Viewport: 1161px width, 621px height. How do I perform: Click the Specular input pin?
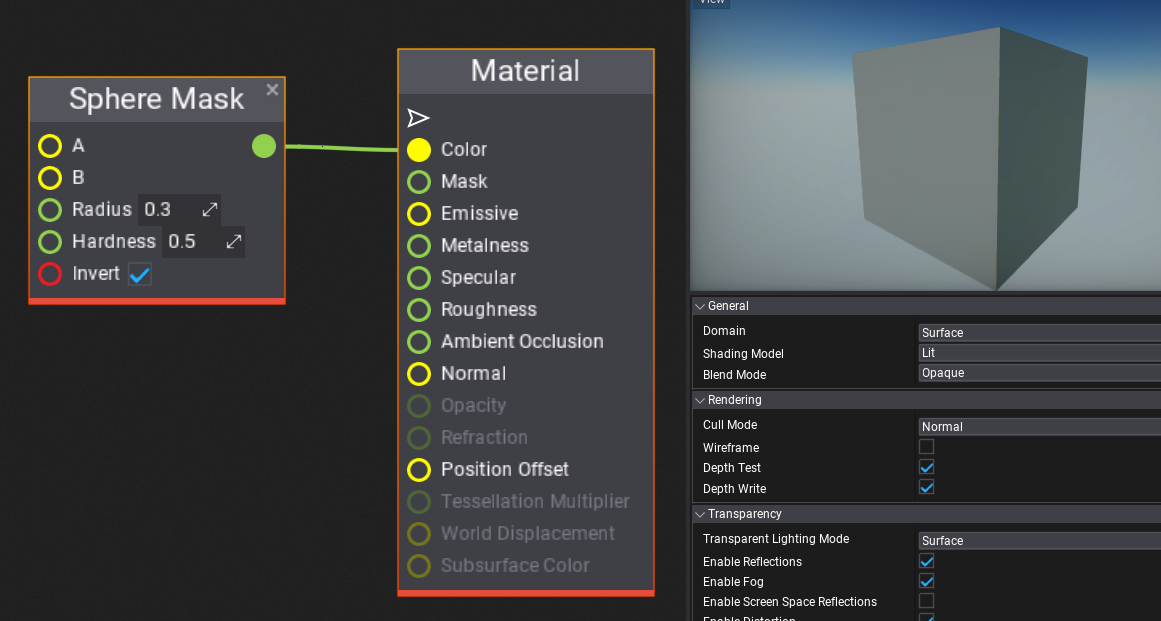[418, 278]
